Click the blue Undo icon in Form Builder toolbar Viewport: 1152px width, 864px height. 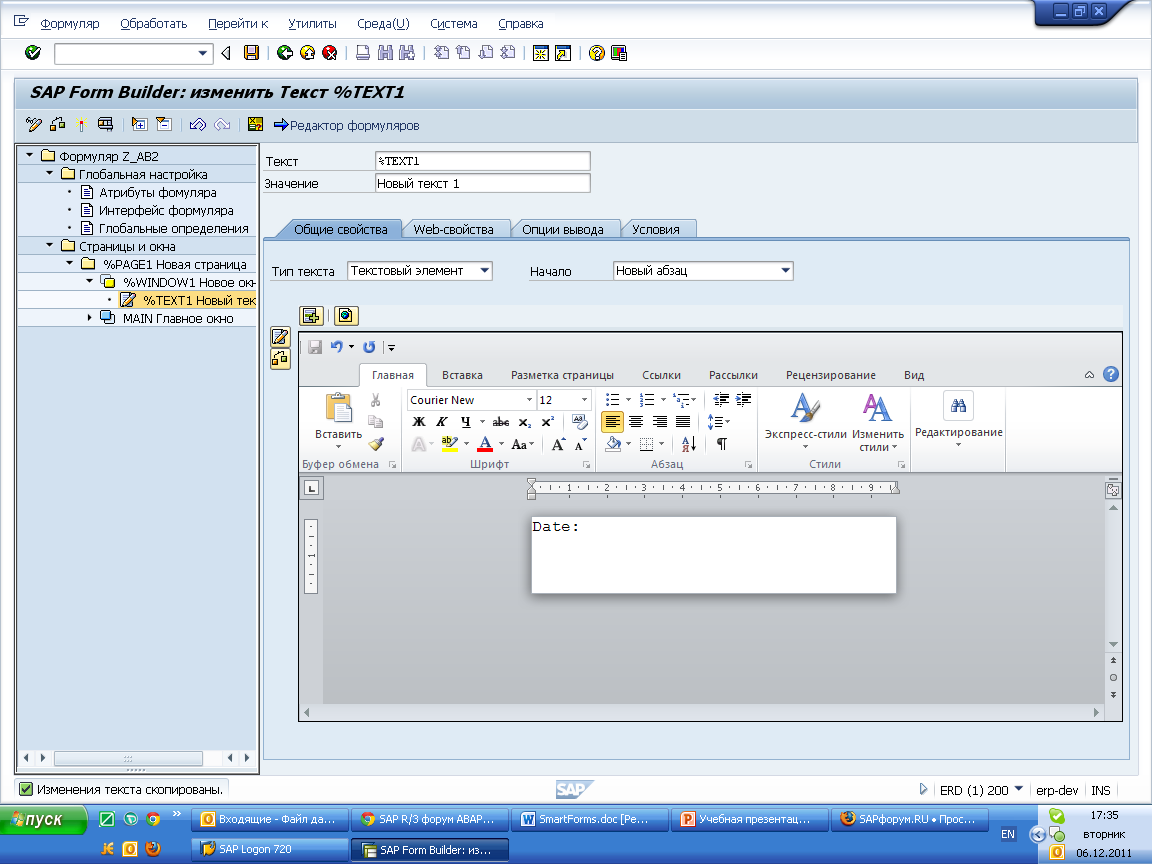pos(197,124)
